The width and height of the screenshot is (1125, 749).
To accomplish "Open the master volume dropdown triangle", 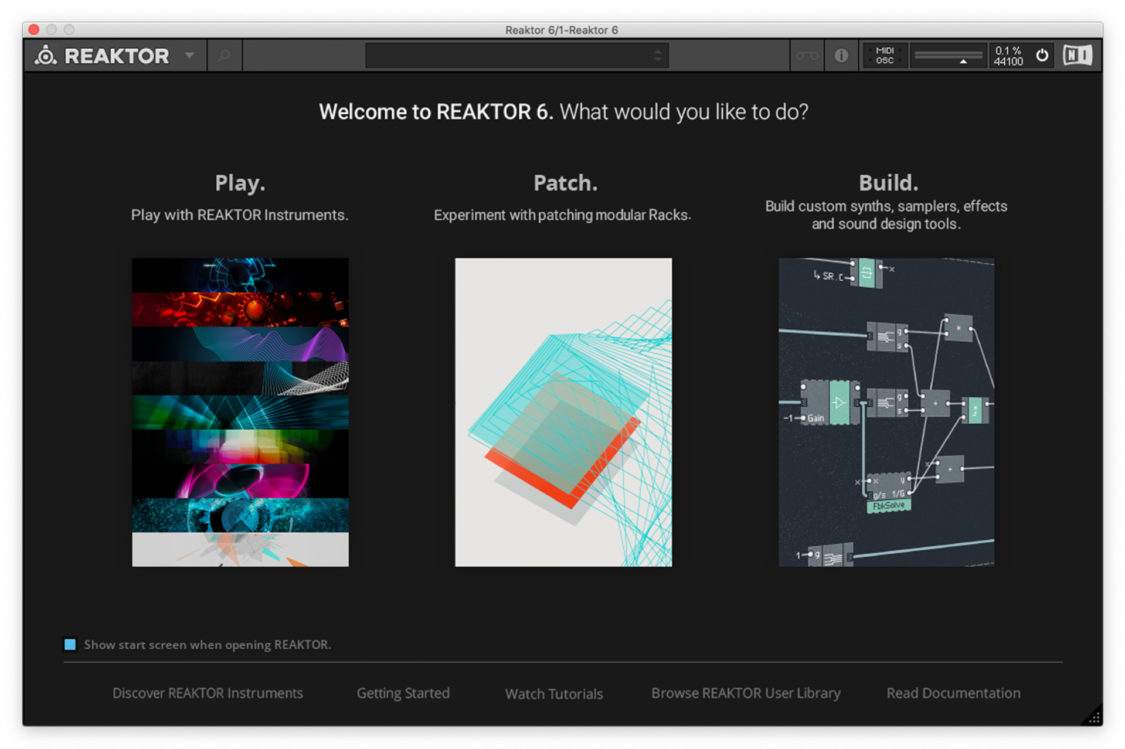I will tap(963, 62).
